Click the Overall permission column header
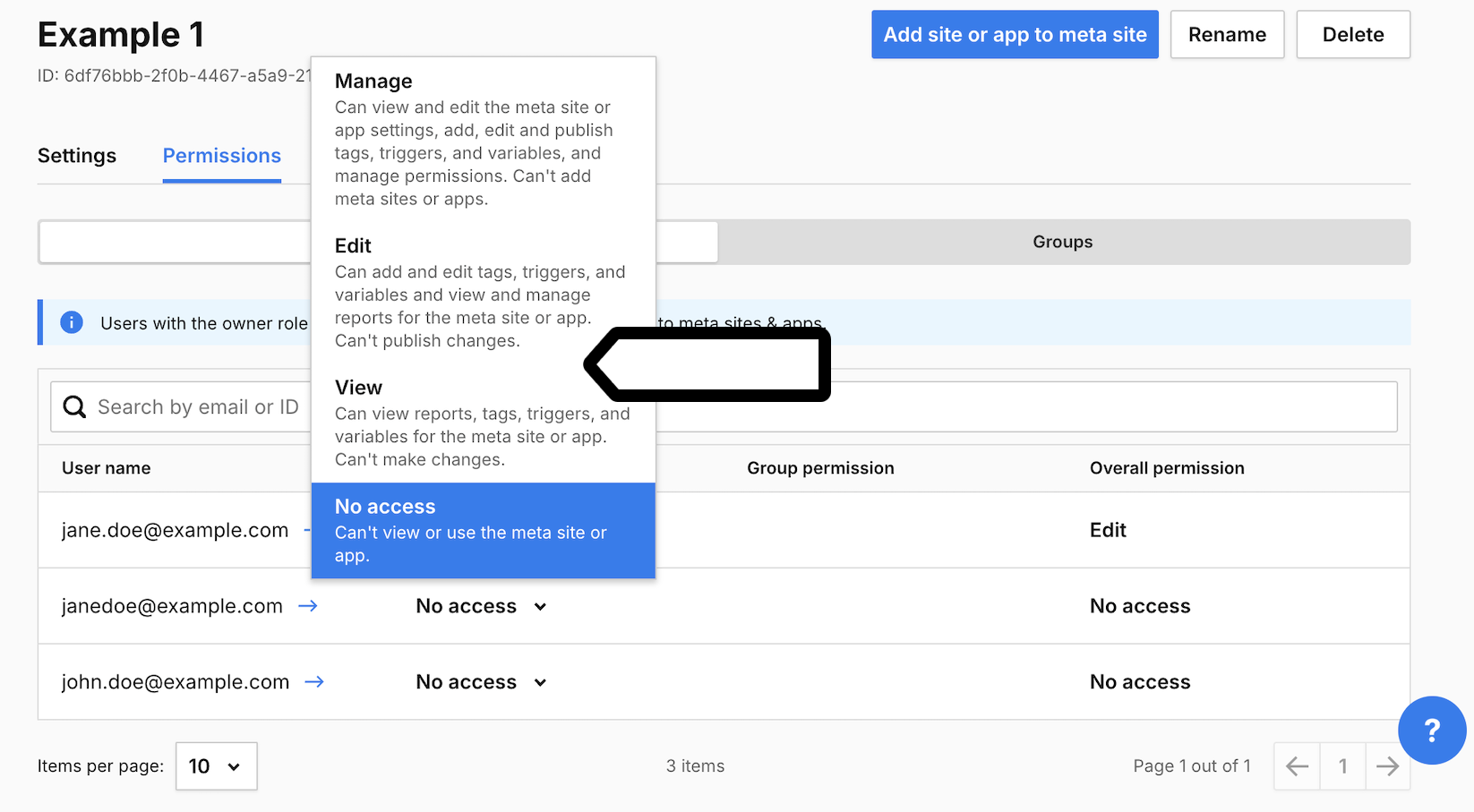The height and width of the screenshot is (812, 1474). point(1167,468)
